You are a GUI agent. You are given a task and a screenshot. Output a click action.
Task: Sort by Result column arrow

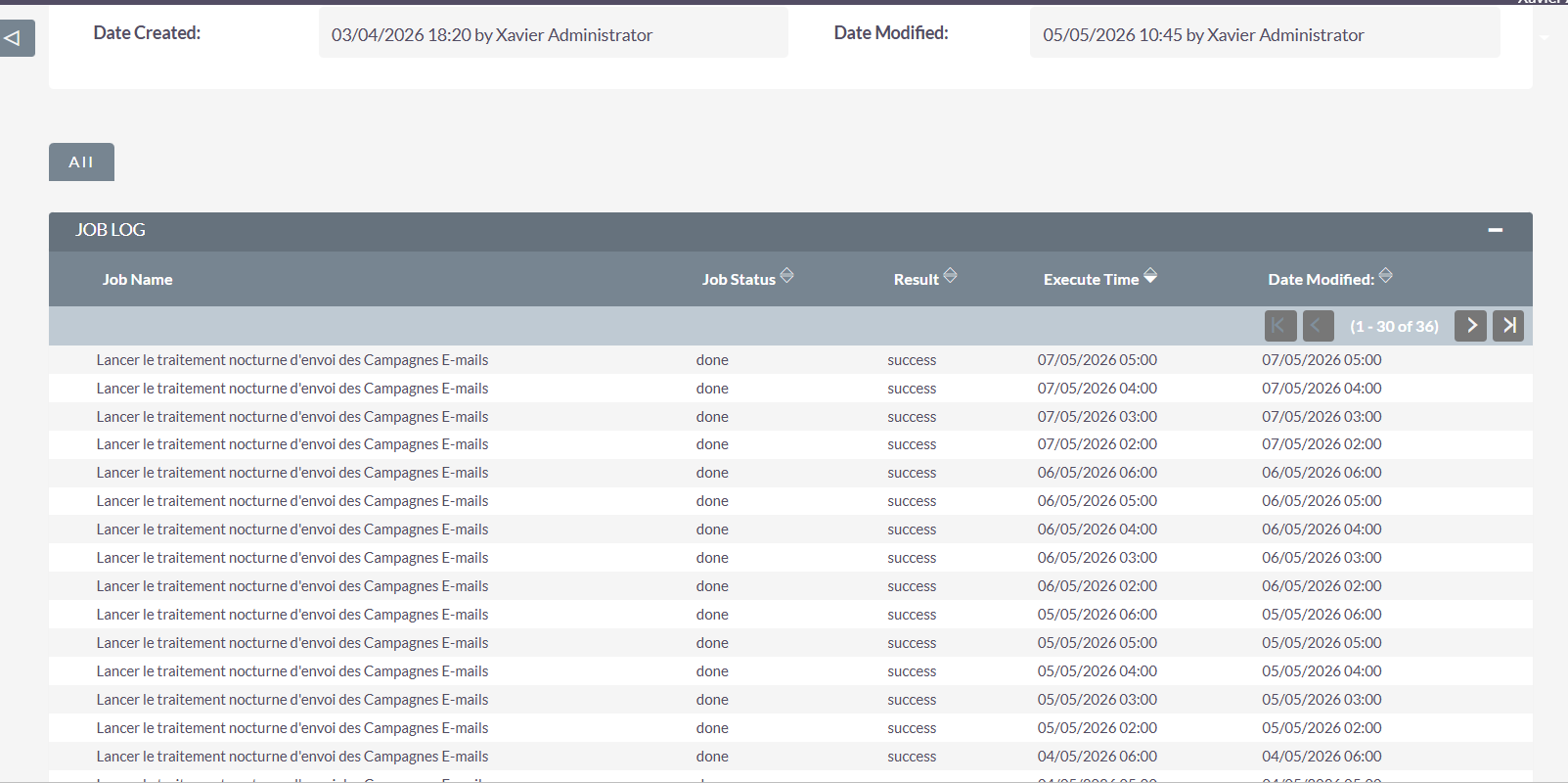(950, 276)
